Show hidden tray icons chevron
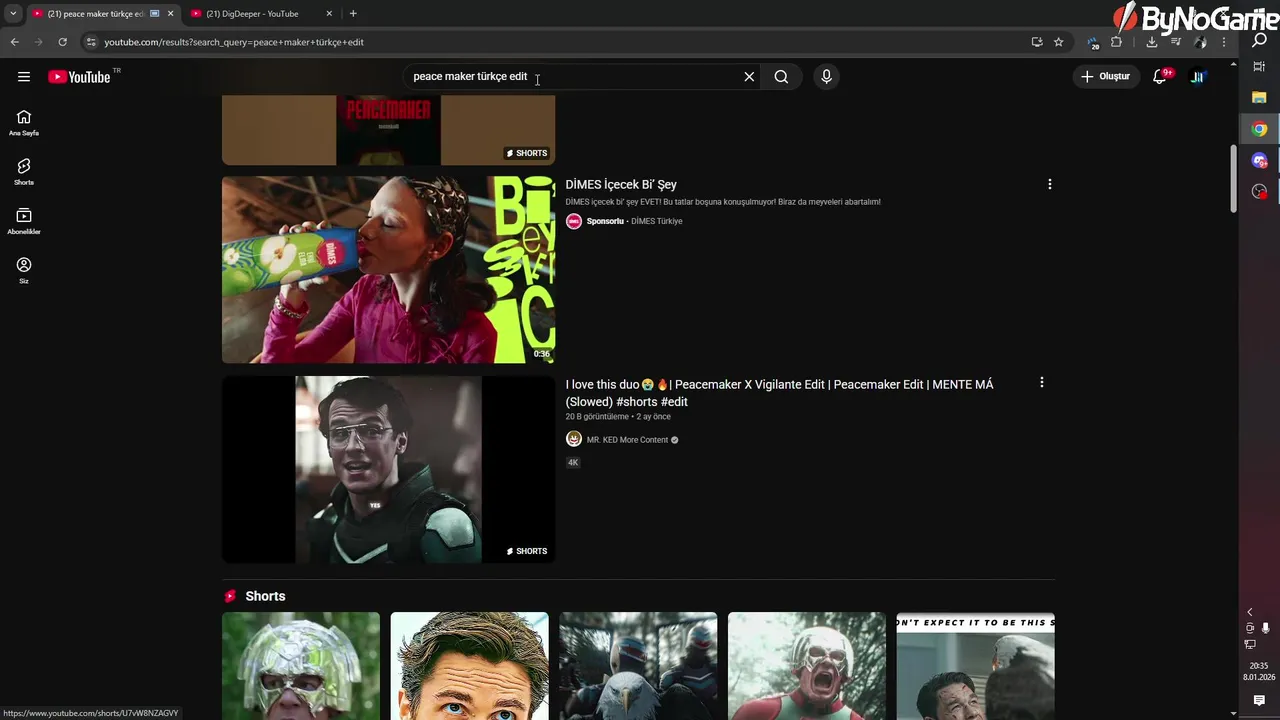 [1249, 612]
